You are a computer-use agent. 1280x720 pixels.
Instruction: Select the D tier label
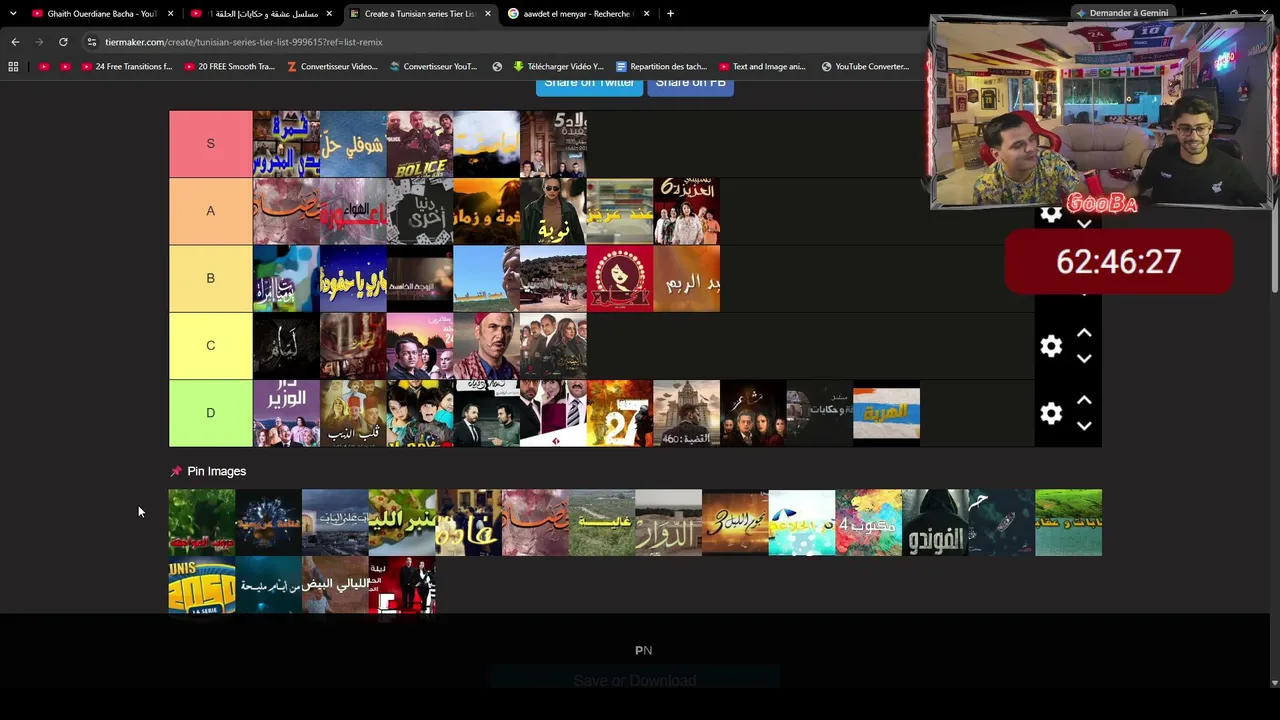pyautogui.click(x=210, y=412)
